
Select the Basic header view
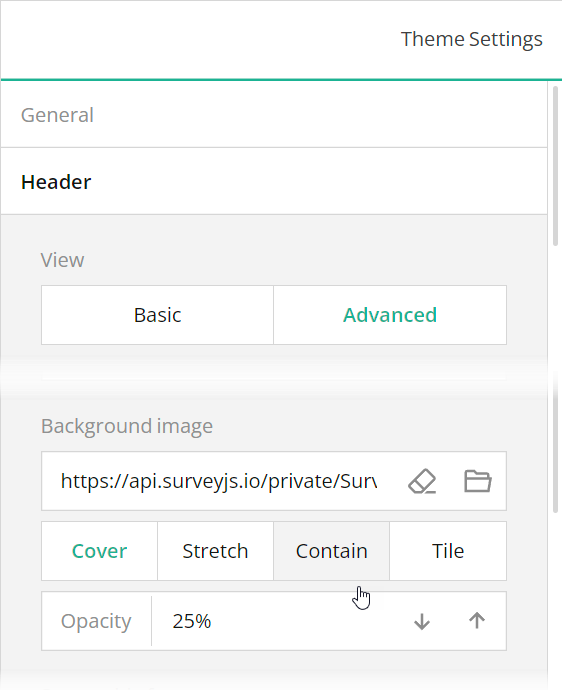tap(158, 315)
